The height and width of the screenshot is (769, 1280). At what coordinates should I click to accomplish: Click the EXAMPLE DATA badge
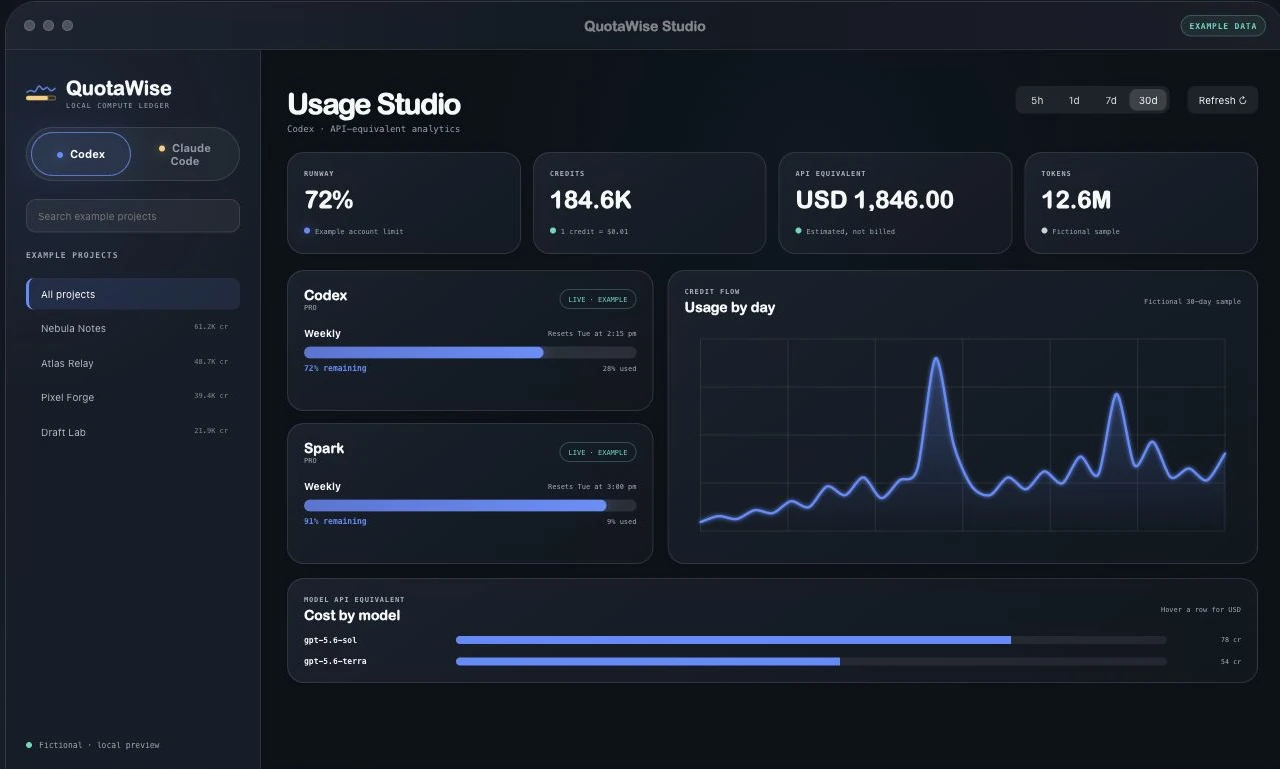[1223, 26]
